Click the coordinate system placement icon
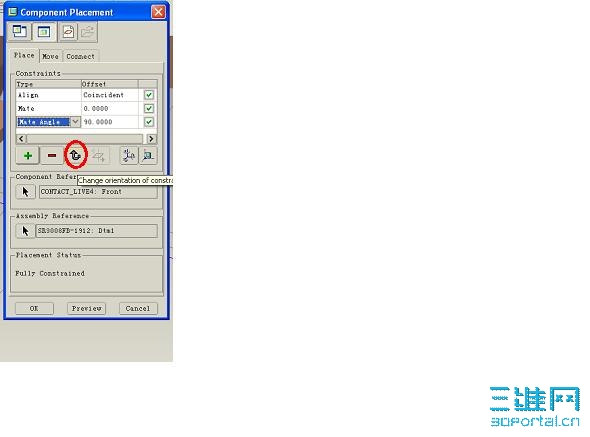This screenshot has height=437, width=590. click(x=128, y=155)
